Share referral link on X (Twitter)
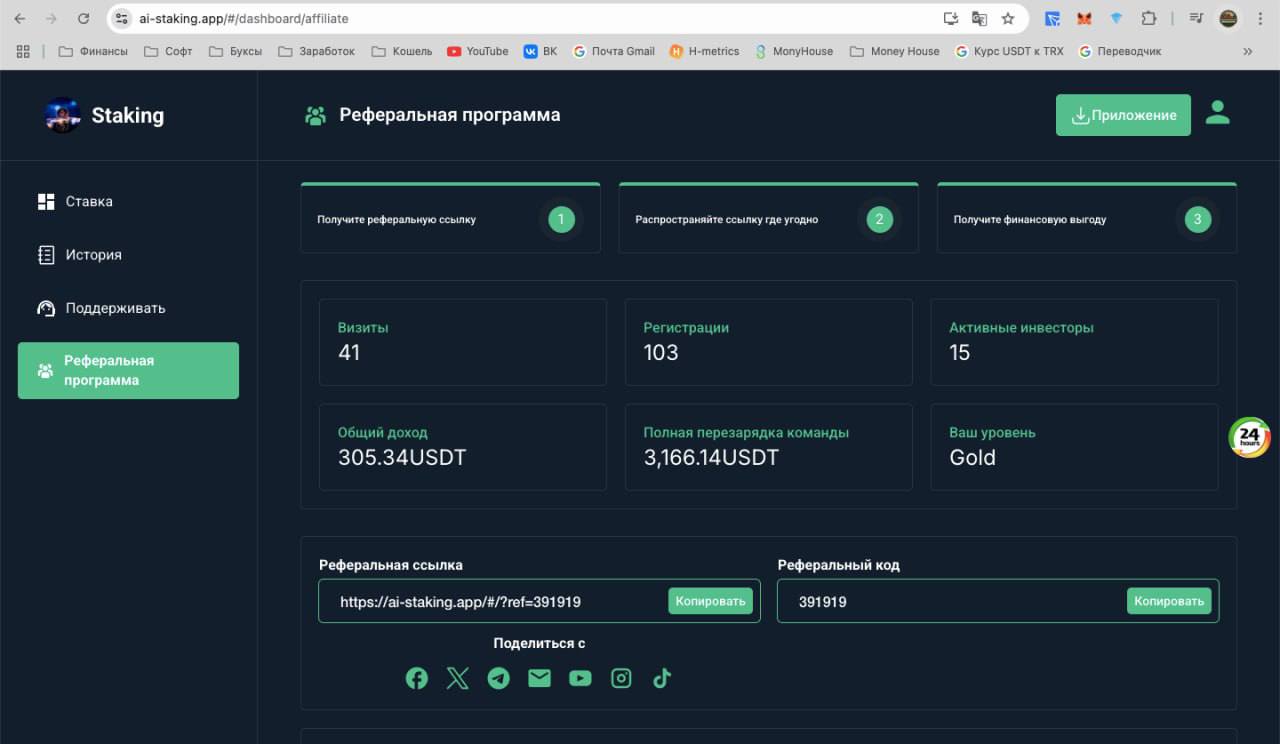The image size is (1280, 744). click(x=457, y=678)
